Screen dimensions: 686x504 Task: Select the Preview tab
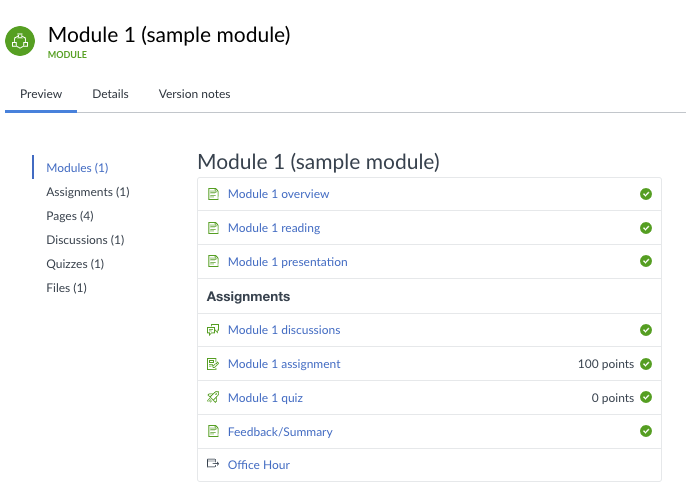41,94
